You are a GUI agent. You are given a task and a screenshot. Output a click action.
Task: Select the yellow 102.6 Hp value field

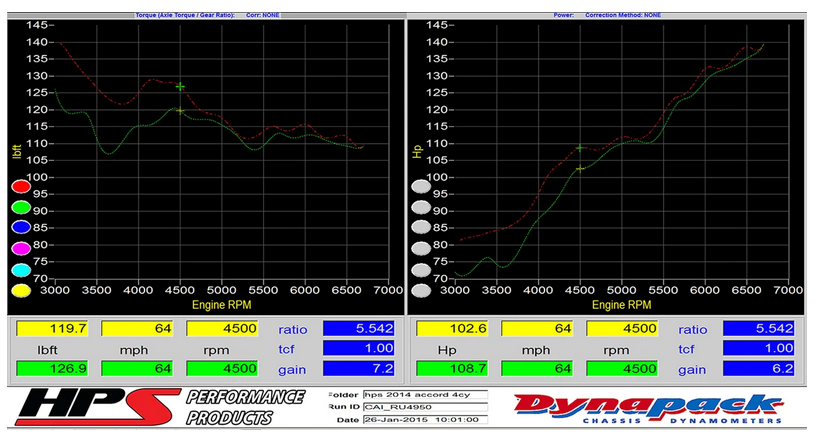(450, 328)
